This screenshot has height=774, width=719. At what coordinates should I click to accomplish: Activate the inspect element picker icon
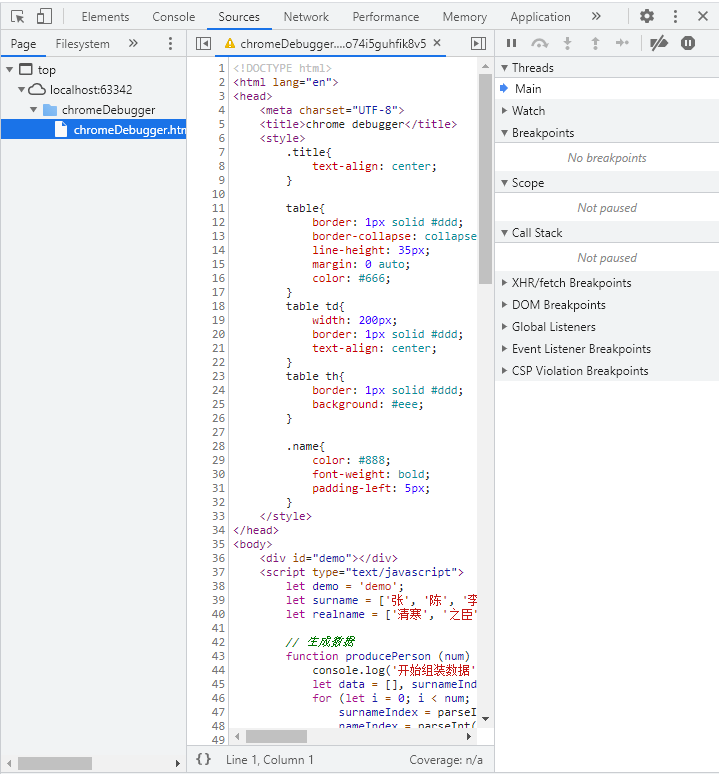click(18, 17)
